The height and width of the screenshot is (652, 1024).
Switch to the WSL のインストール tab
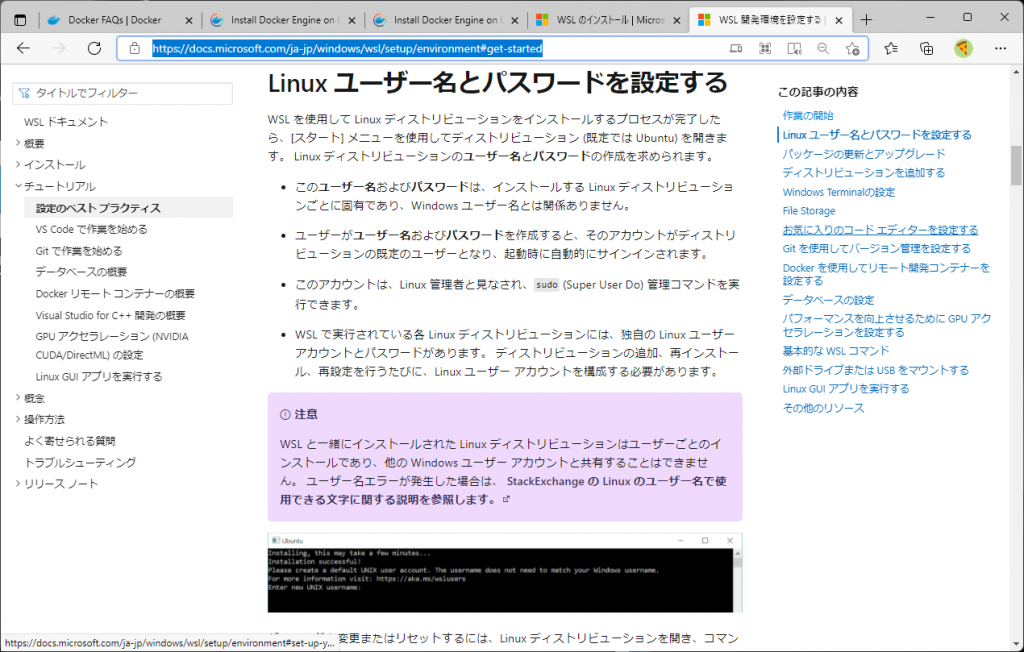click(607, 20)
